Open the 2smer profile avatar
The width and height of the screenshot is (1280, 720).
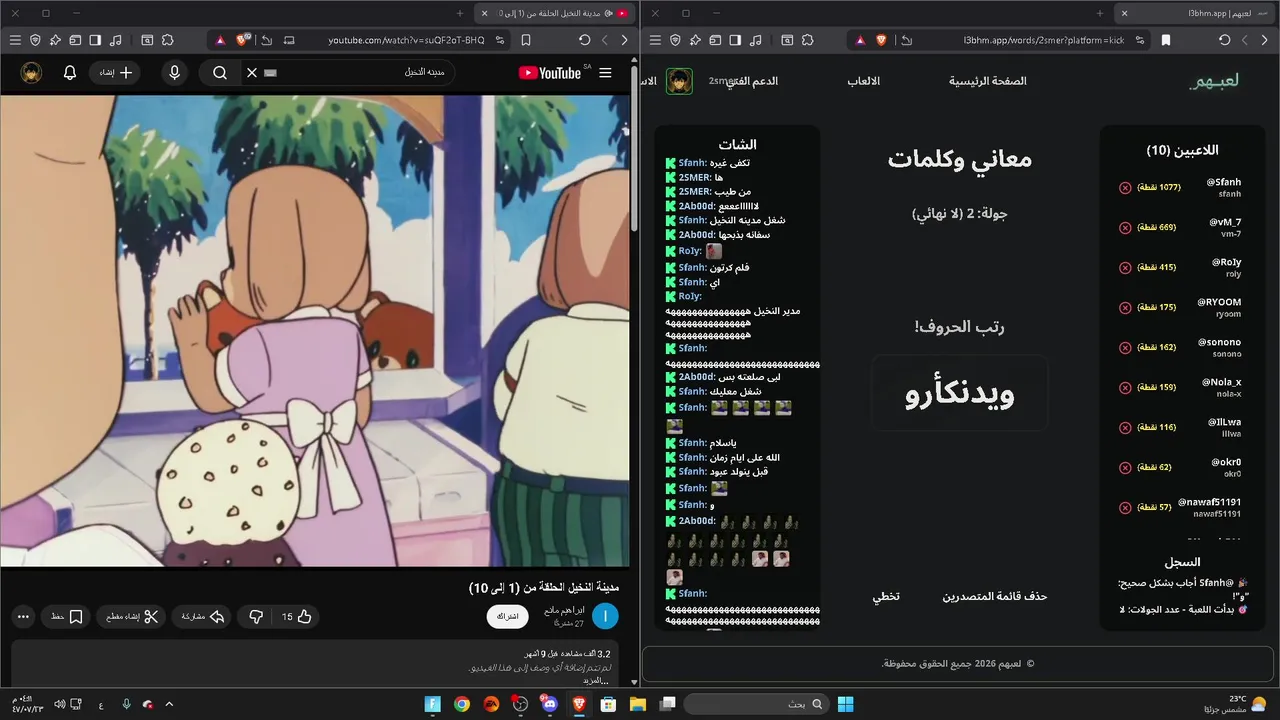(x=679, y=81)
